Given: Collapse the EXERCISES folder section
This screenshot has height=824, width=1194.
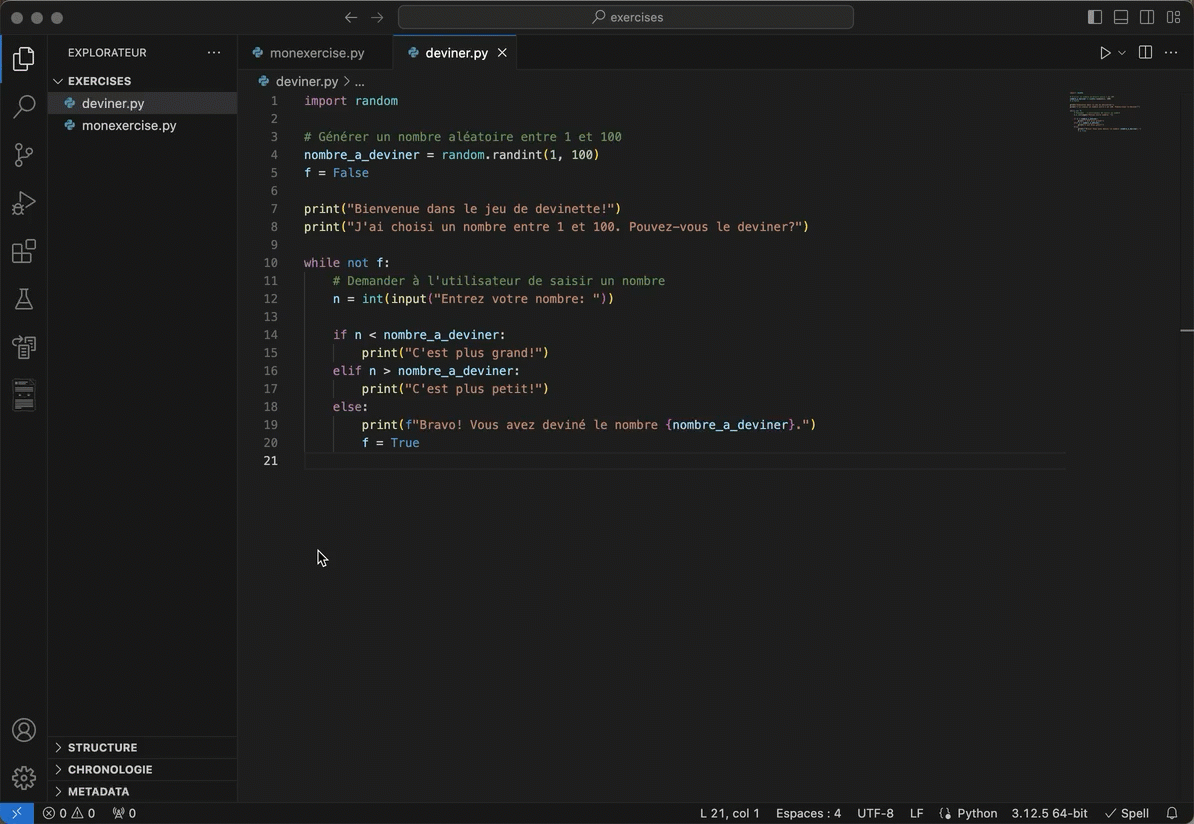Looking at the screenshot, I should coord(142,81).
